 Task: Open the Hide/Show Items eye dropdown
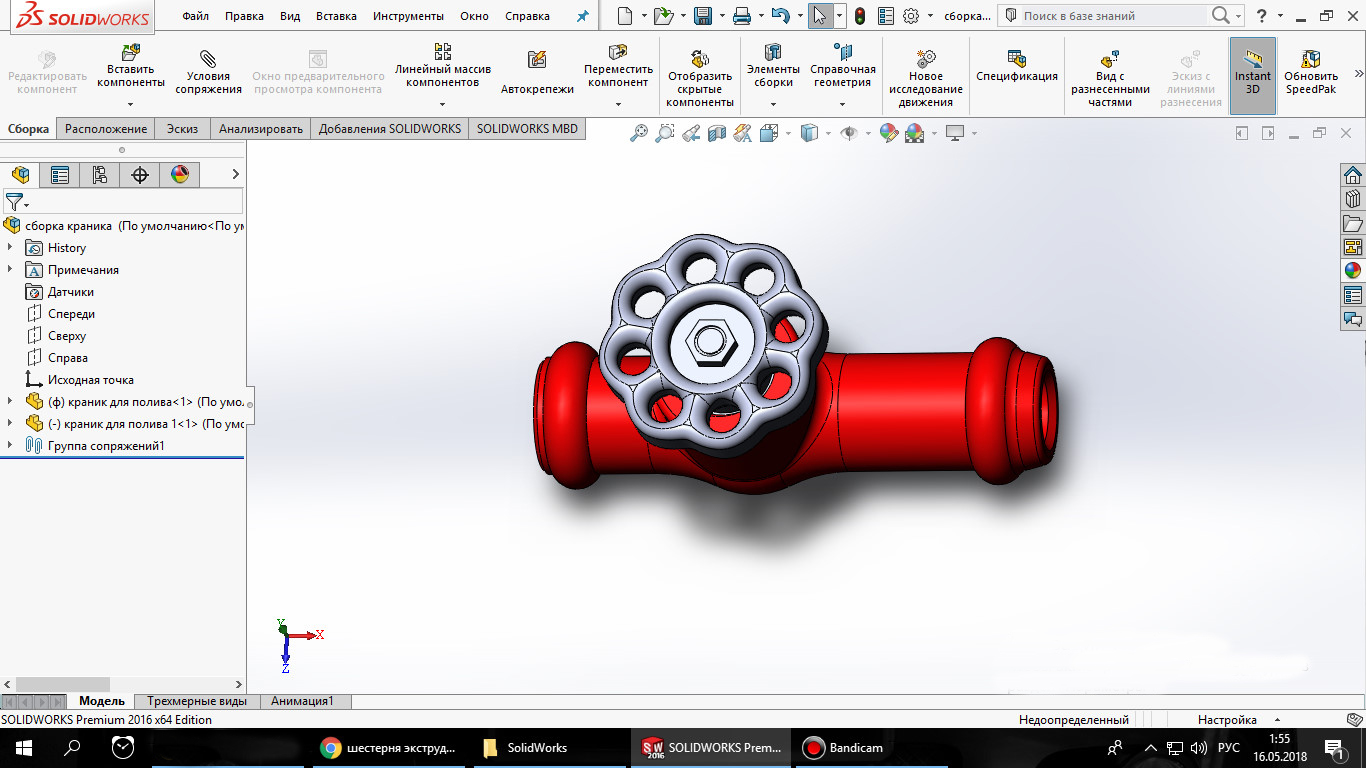click(868, 133)
